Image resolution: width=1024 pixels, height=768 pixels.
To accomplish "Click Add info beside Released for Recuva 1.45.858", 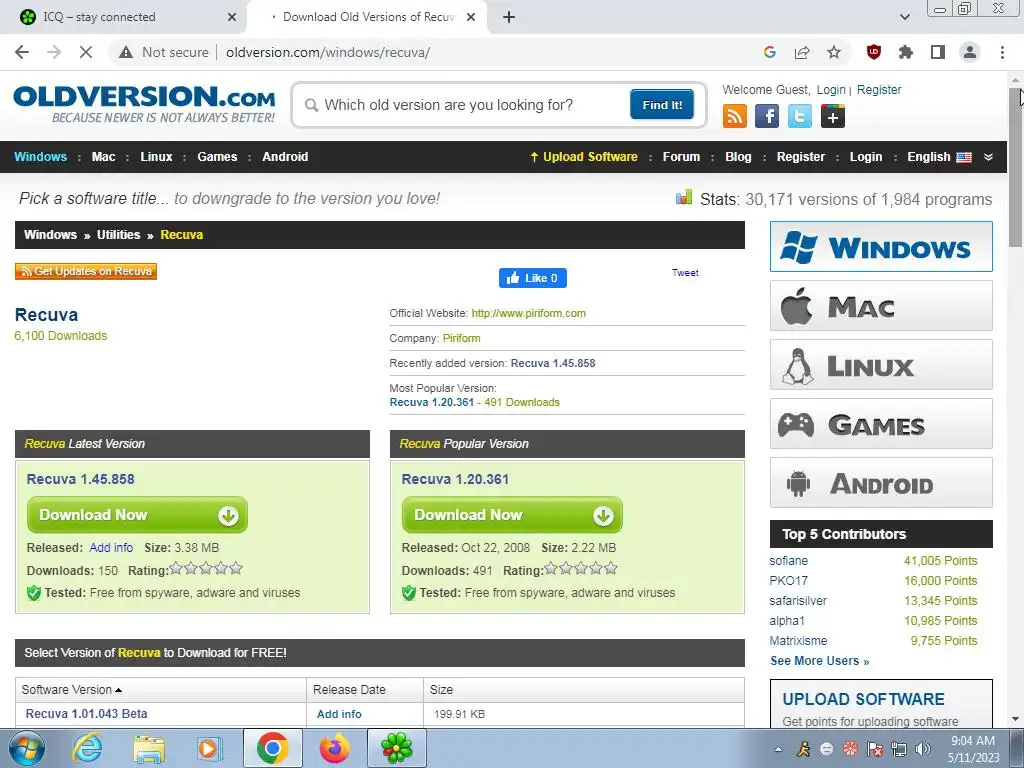I will (111, 548).
